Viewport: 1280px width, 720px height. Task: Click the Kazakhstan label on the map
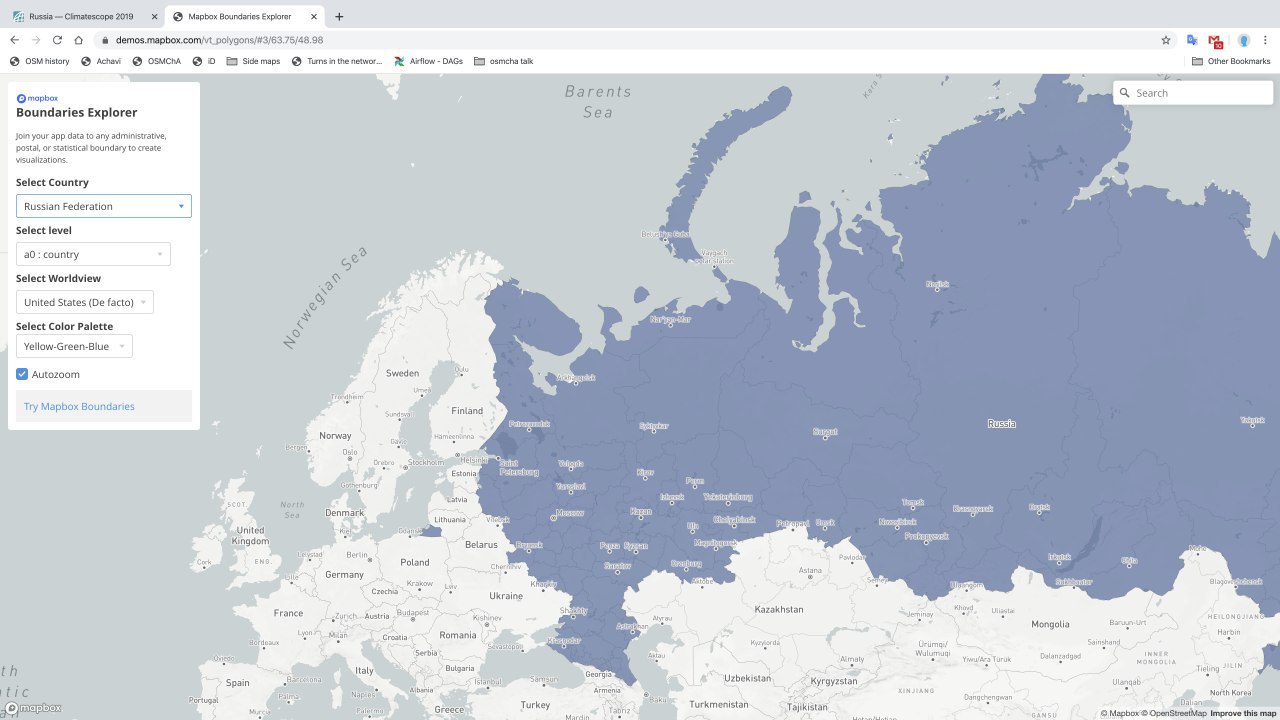(x=779, y=609)
